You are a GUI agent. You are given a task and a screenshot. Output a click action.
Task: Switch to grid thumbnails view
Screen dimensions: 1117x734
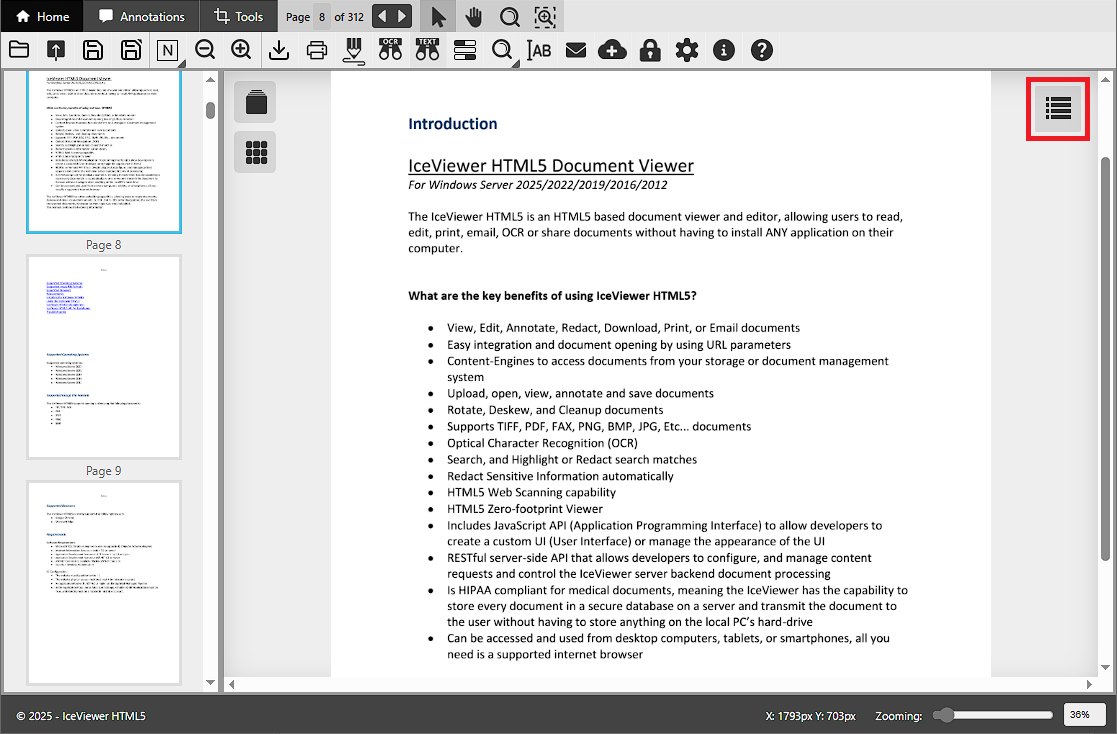pos(256,152)
